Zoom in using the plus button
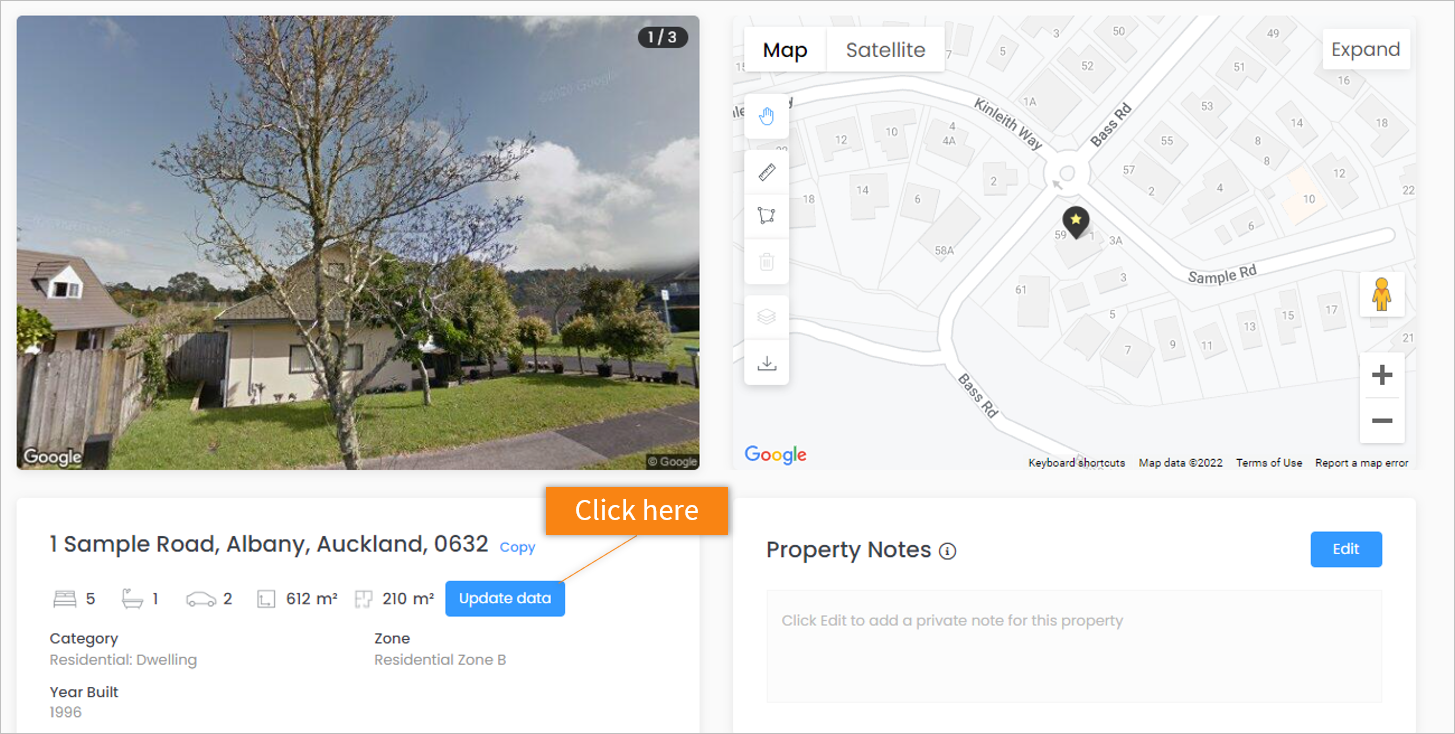Viewport: 1455px width, 734px height. click(1382, 375)
